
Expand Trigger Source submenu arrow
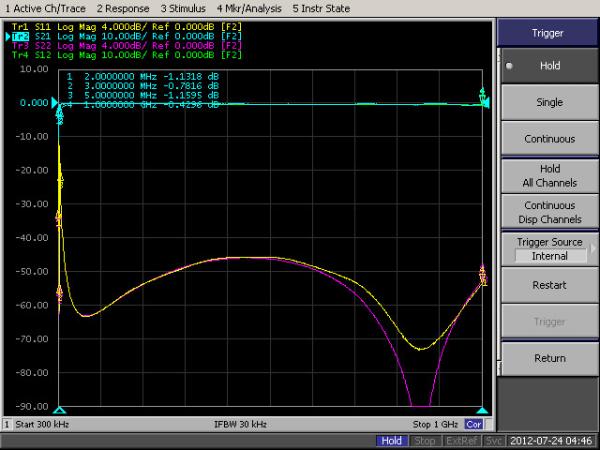click(593, 249)
